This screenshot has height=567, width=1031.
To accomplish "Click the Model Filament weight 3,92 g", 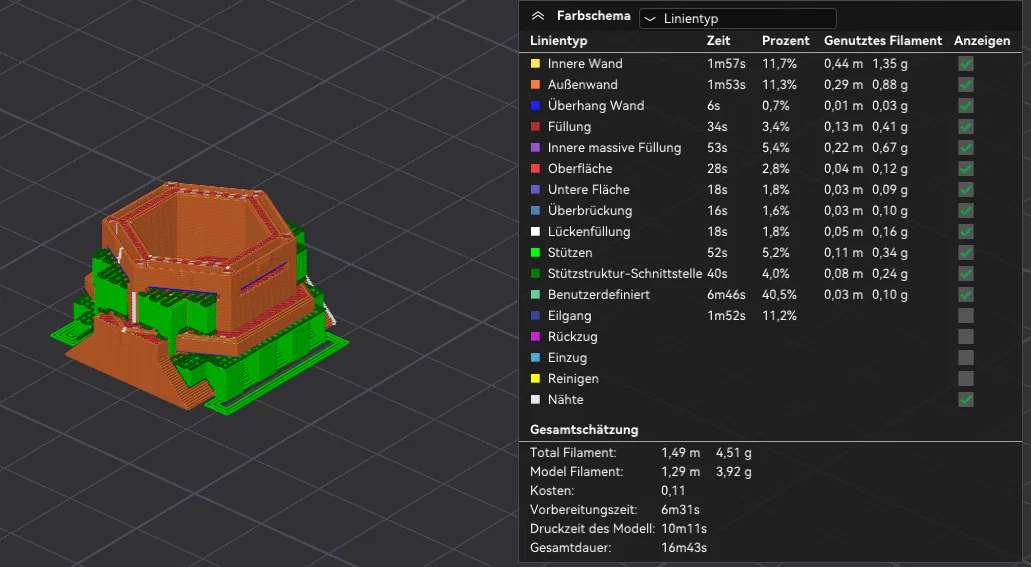I will pos(734,472).
